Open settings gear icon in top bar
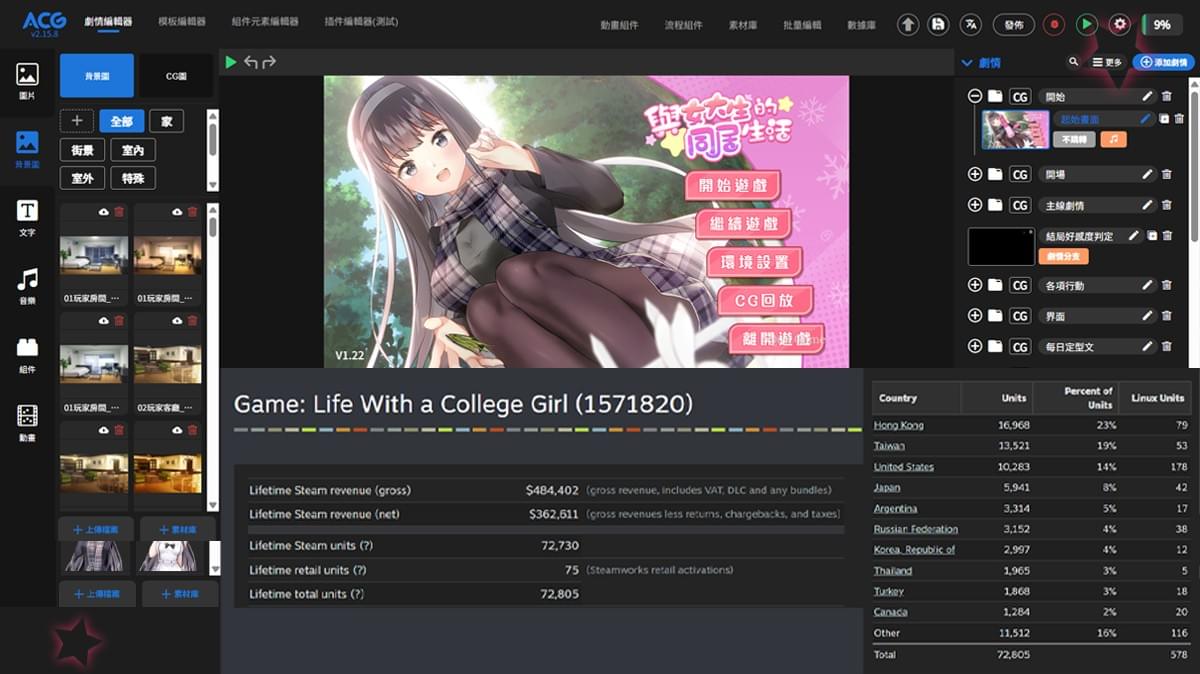The image size is (1200, 674). (x=1119, y=25)
